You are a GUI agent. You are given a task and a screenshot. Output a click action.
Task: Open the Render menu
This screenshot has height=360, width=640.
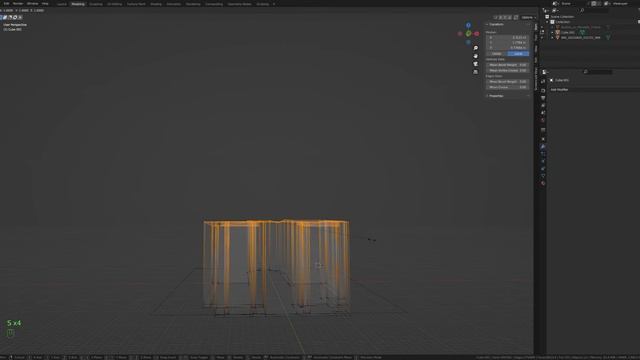point(18,4)
